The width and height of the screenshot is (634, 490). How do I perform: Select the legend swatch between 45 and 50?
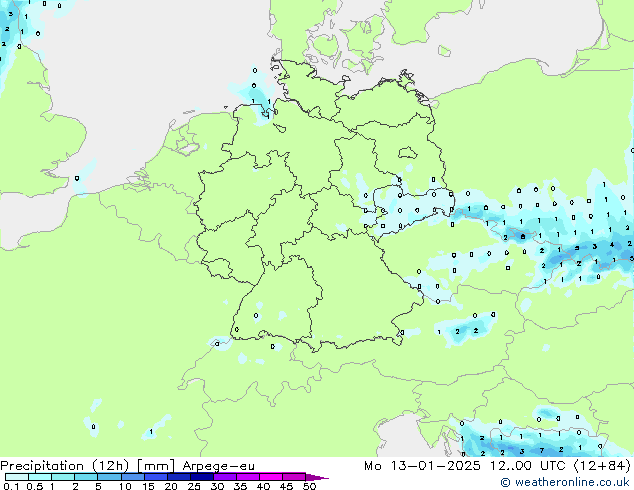pyautogui.click(x=293, y=477)
